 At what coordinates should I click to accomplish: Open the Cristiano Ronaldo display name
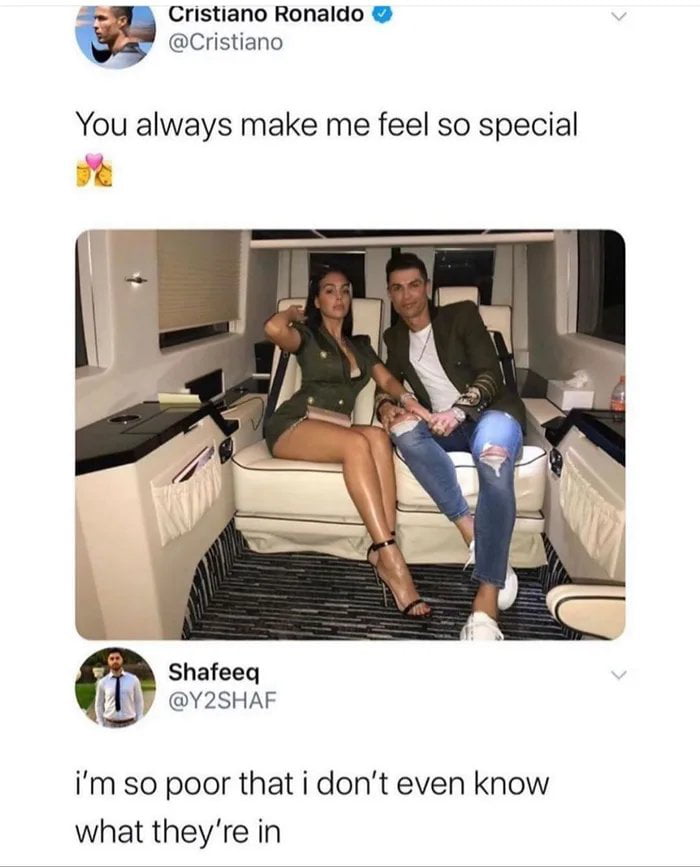269,14
